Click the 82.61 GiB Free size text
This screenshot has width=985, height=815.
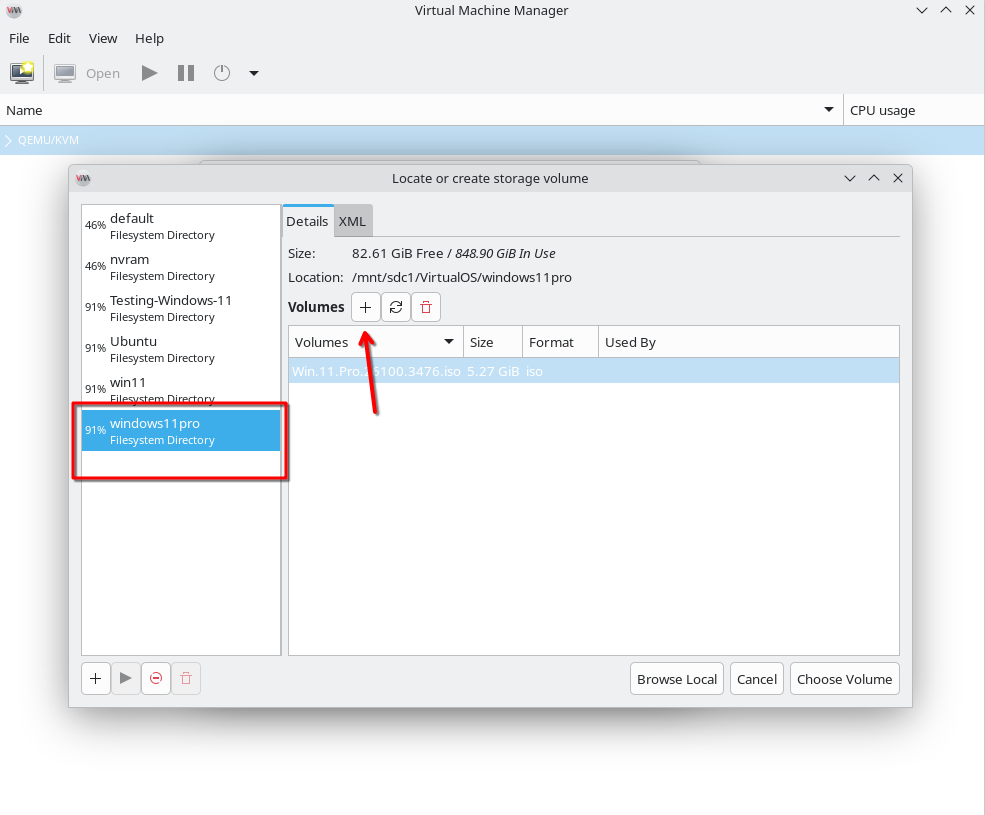pos(397,253)
